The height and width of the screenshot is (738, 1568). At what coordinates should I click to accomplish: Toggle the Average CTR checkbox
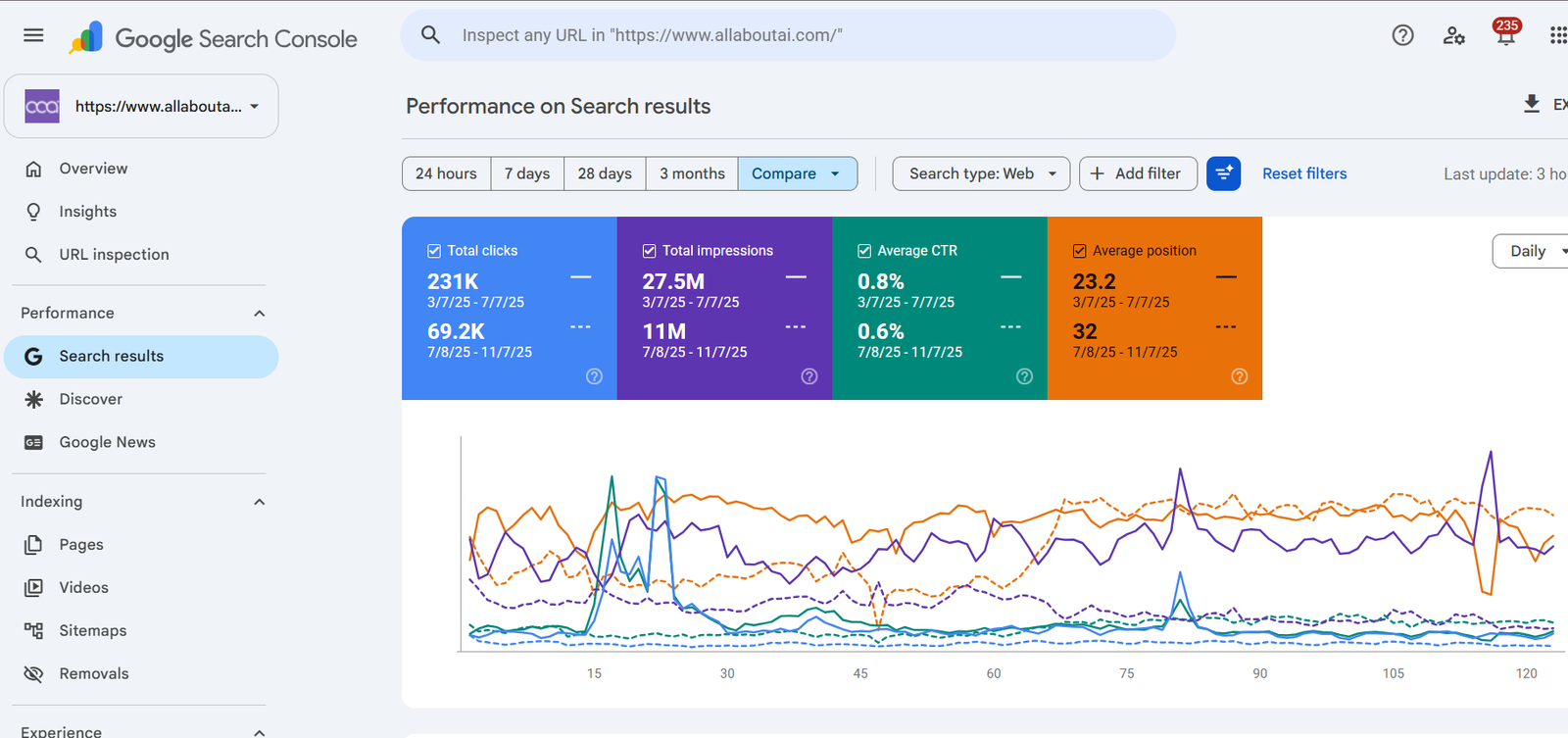(x=864, y=251)
